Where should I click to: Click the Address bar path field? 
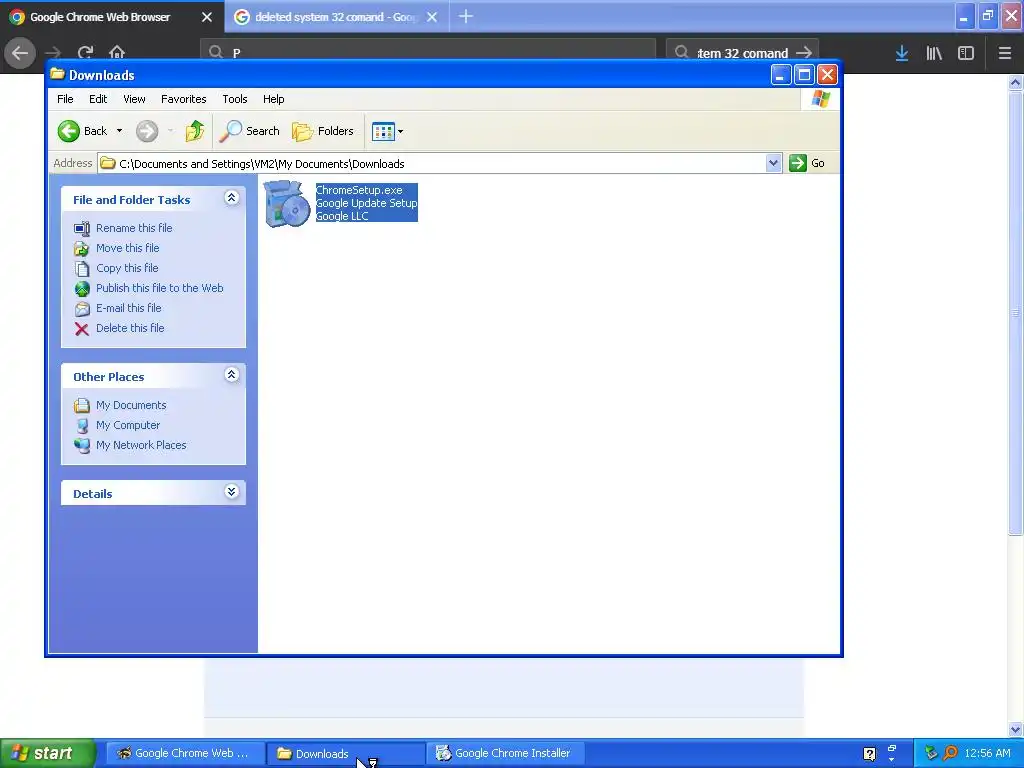[432, 163]
